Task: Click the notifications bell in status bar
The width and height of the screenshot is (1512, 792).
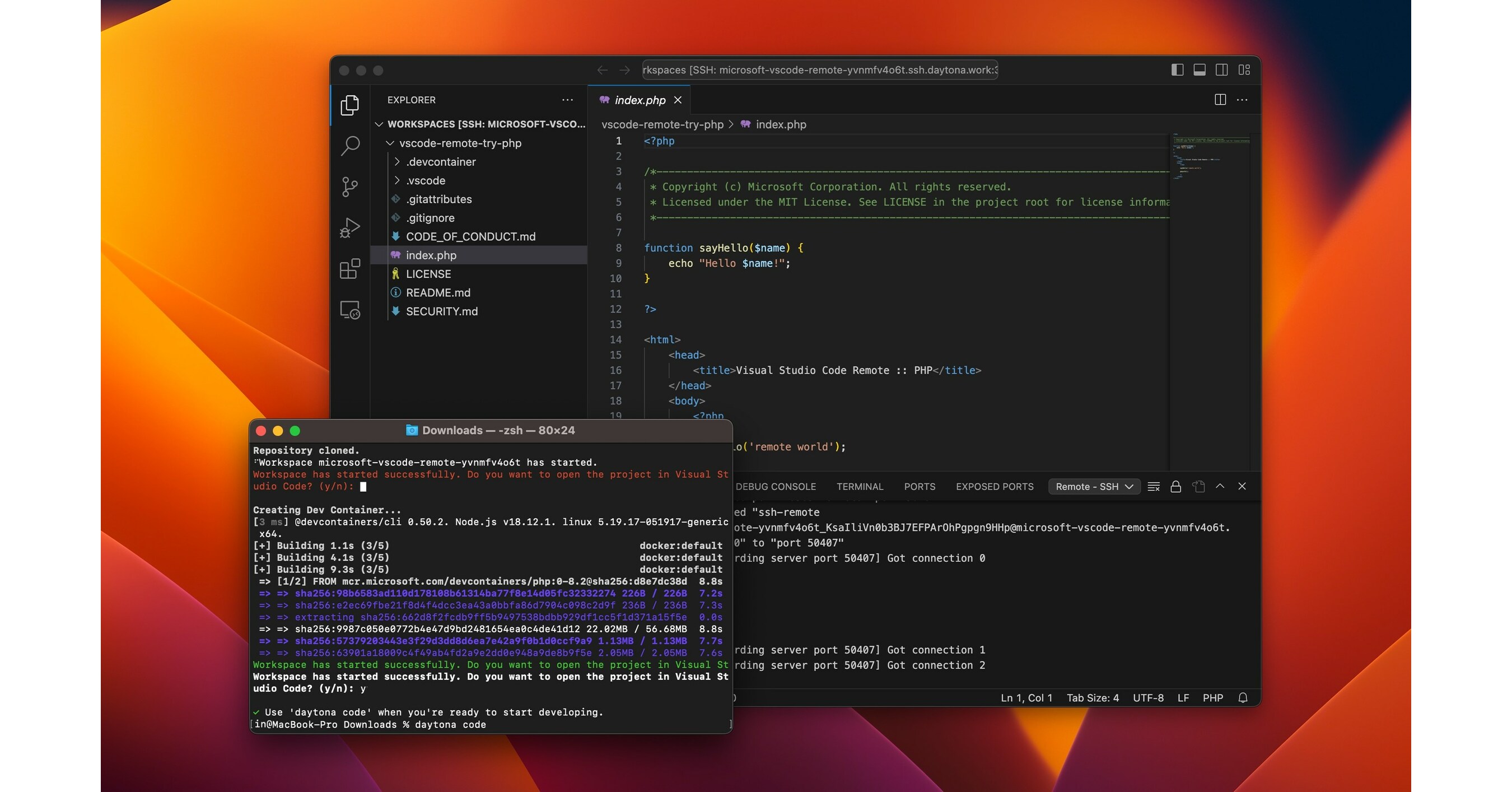Action: [x=1243, y=697]
